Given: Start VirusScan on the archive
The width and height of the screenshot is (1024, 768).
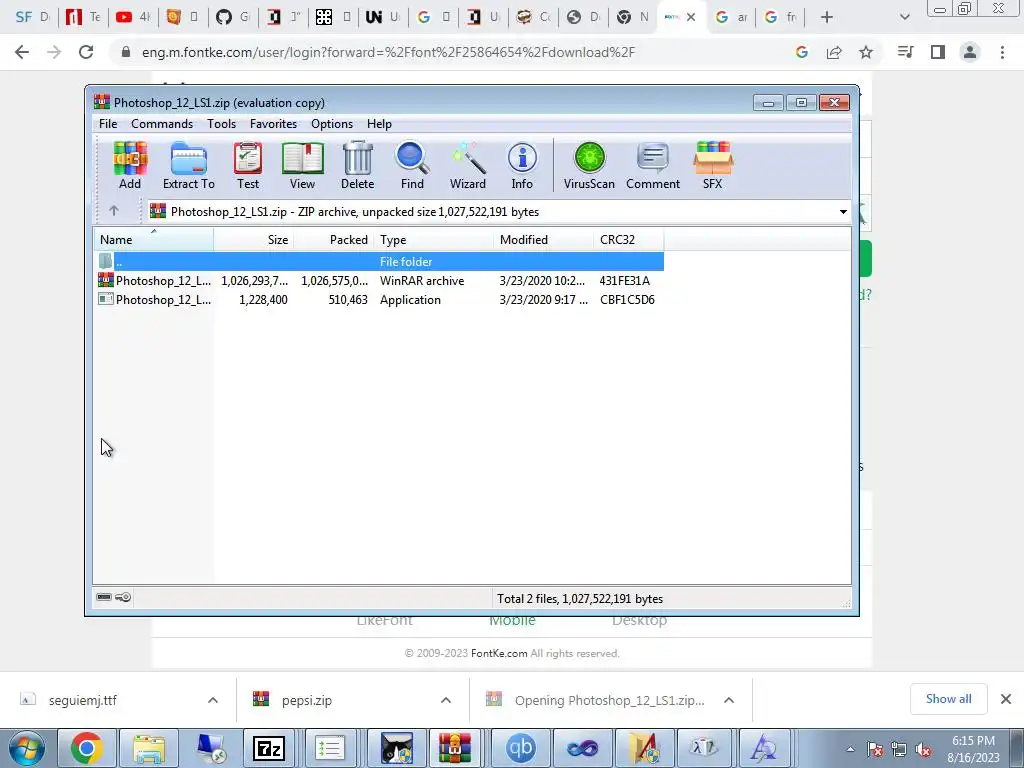Looking at the screenshot, I should 589,166.
